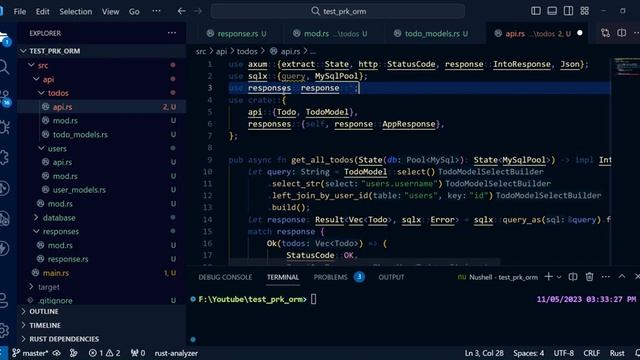Open user_models.rs in the explorer
640x360 pixels.
(x=102, y=190)
